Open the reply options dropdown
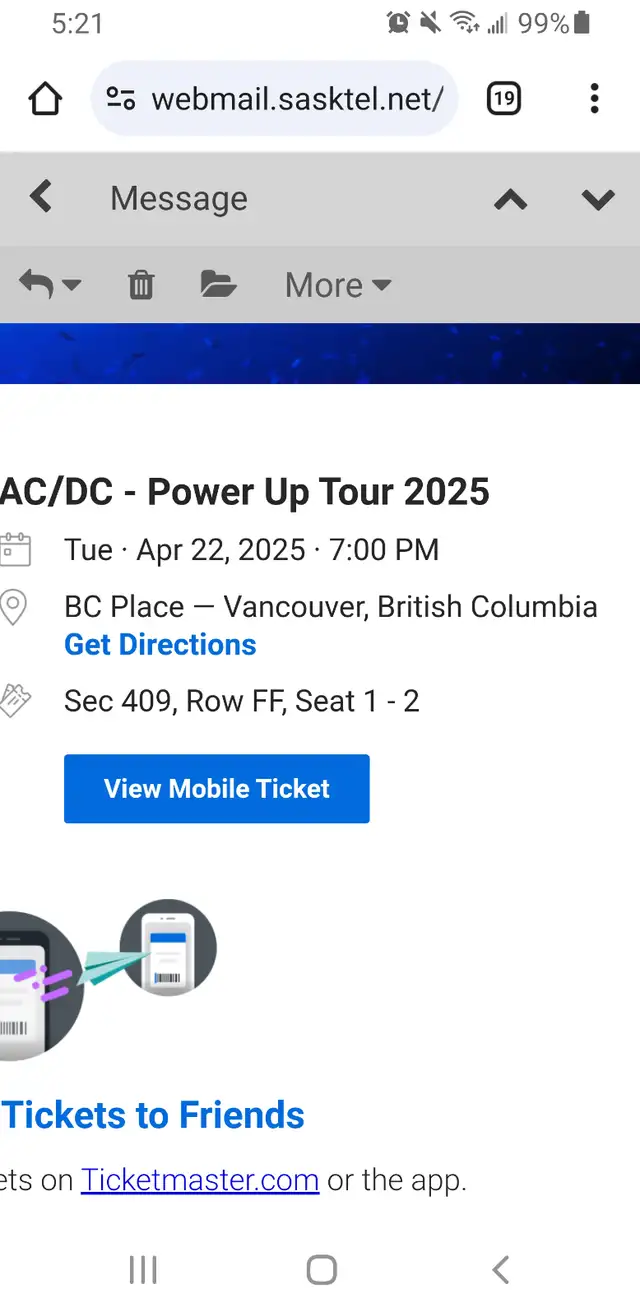The width and height of the screenshot is (640, 1316). 49,285
